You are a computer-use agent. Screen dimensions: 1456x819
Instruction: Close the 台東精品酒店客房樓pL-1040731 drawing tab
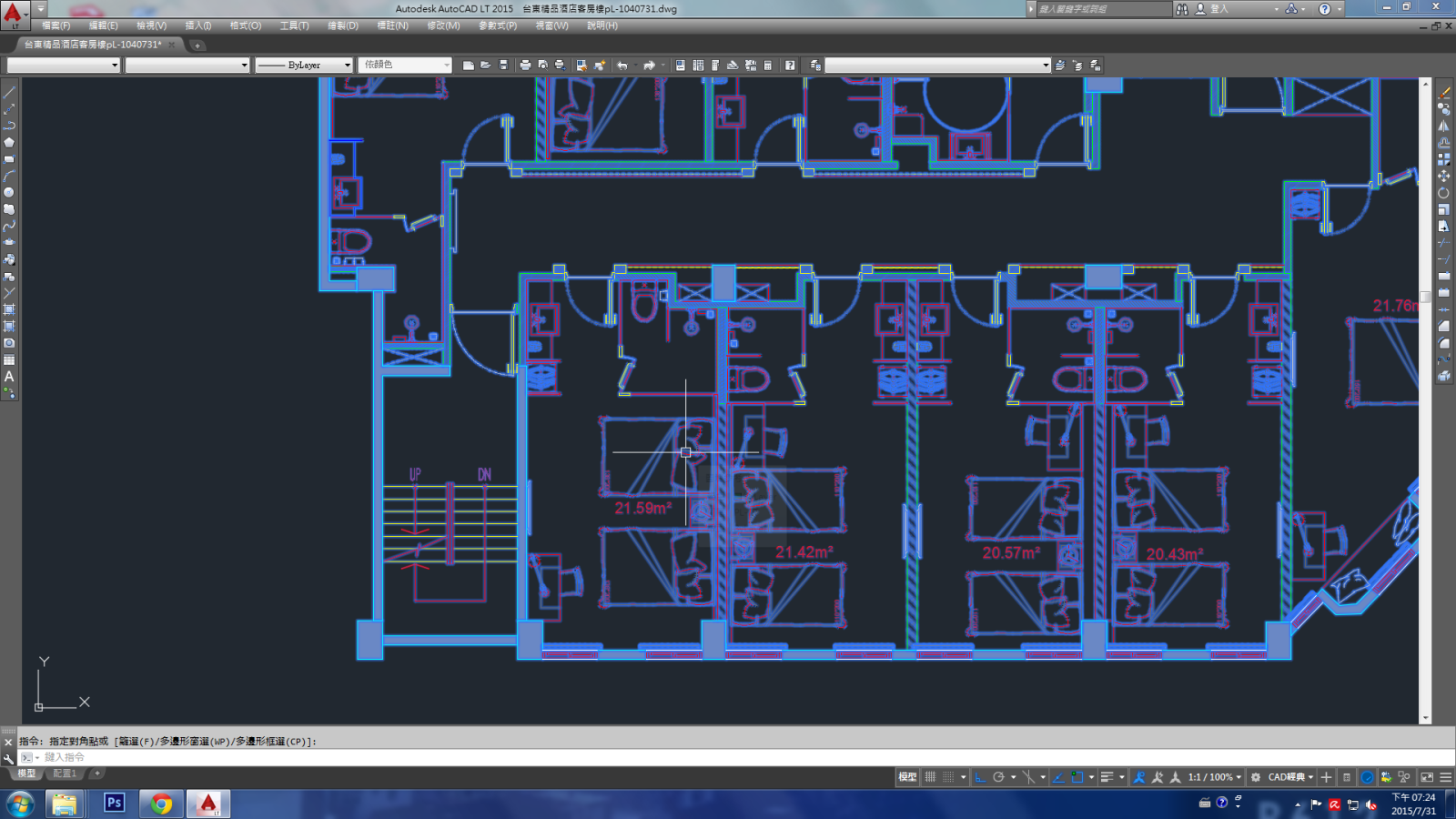tap(171, 45)
